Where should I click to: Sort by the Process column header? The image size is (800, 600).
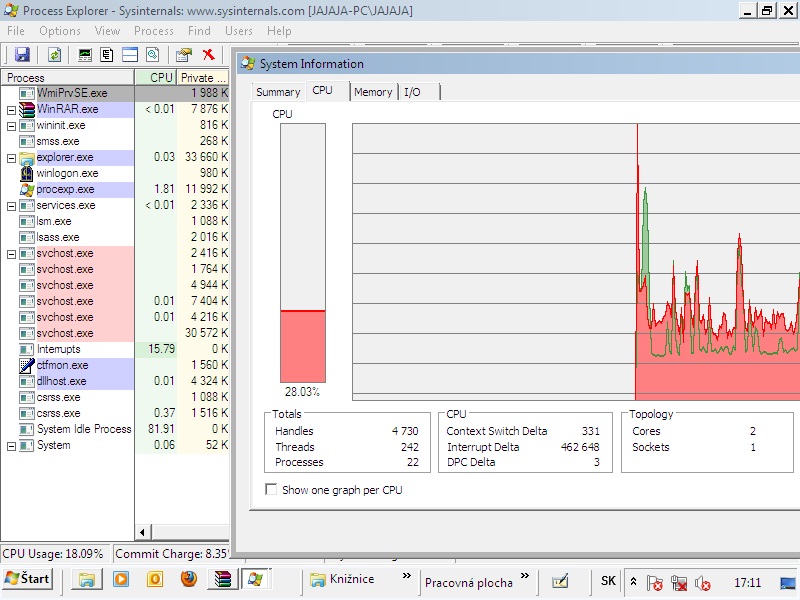coord(68,78)
